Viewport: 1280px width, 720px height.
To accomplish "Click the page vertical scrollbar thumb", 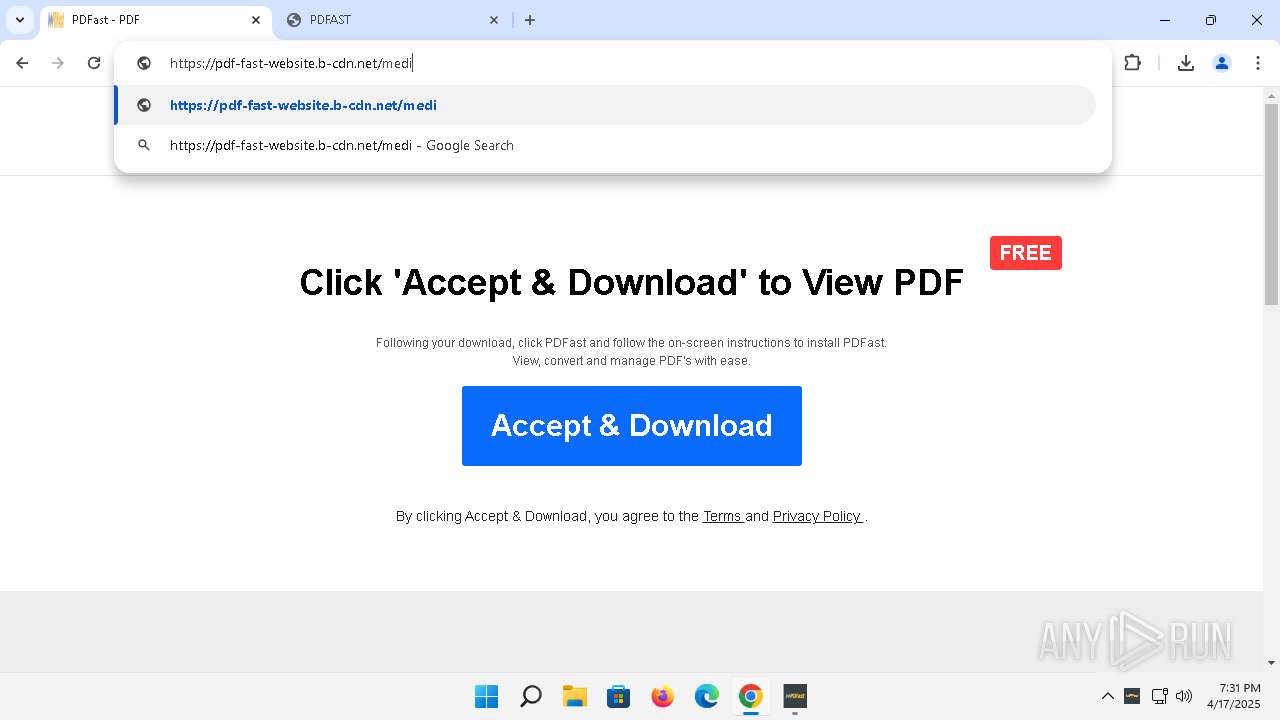I will coord(1272,205).
